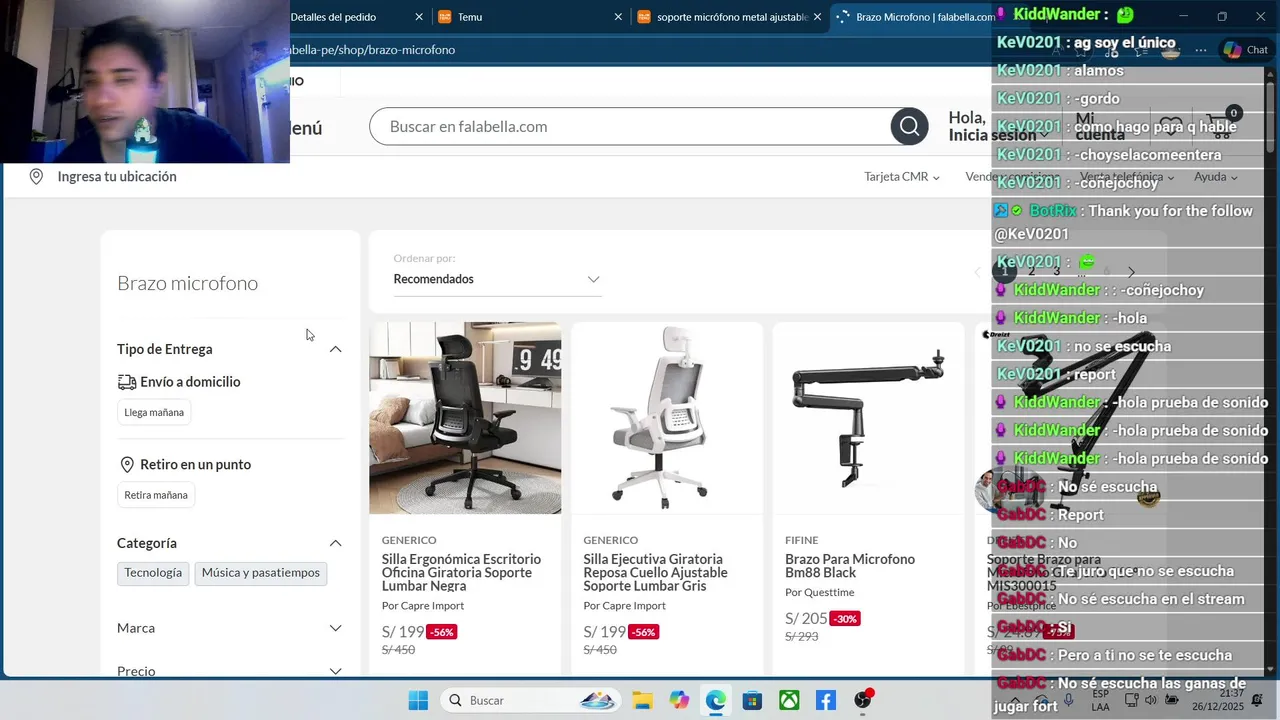Open black ergonomic chair product image

point(465,418)
